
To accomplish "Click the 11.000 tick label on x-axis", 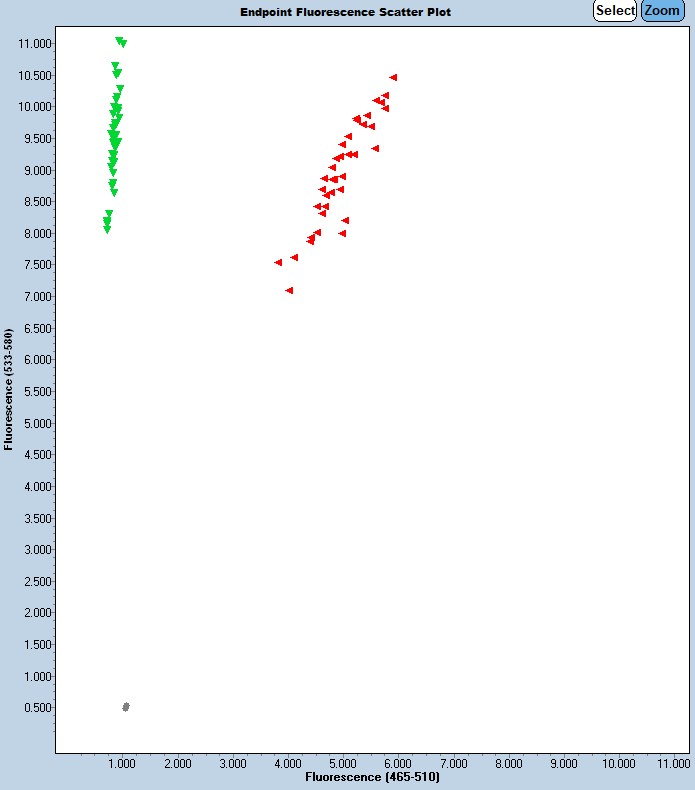I will pos(674,764).
